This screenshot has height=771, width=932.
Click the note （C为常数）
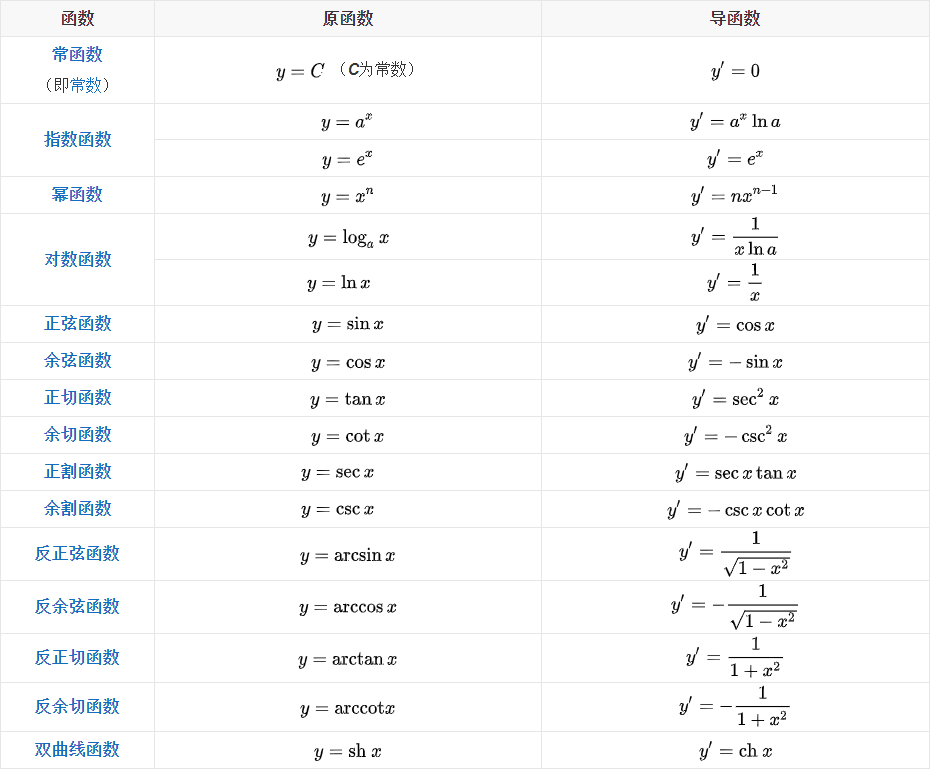[377, 70]
